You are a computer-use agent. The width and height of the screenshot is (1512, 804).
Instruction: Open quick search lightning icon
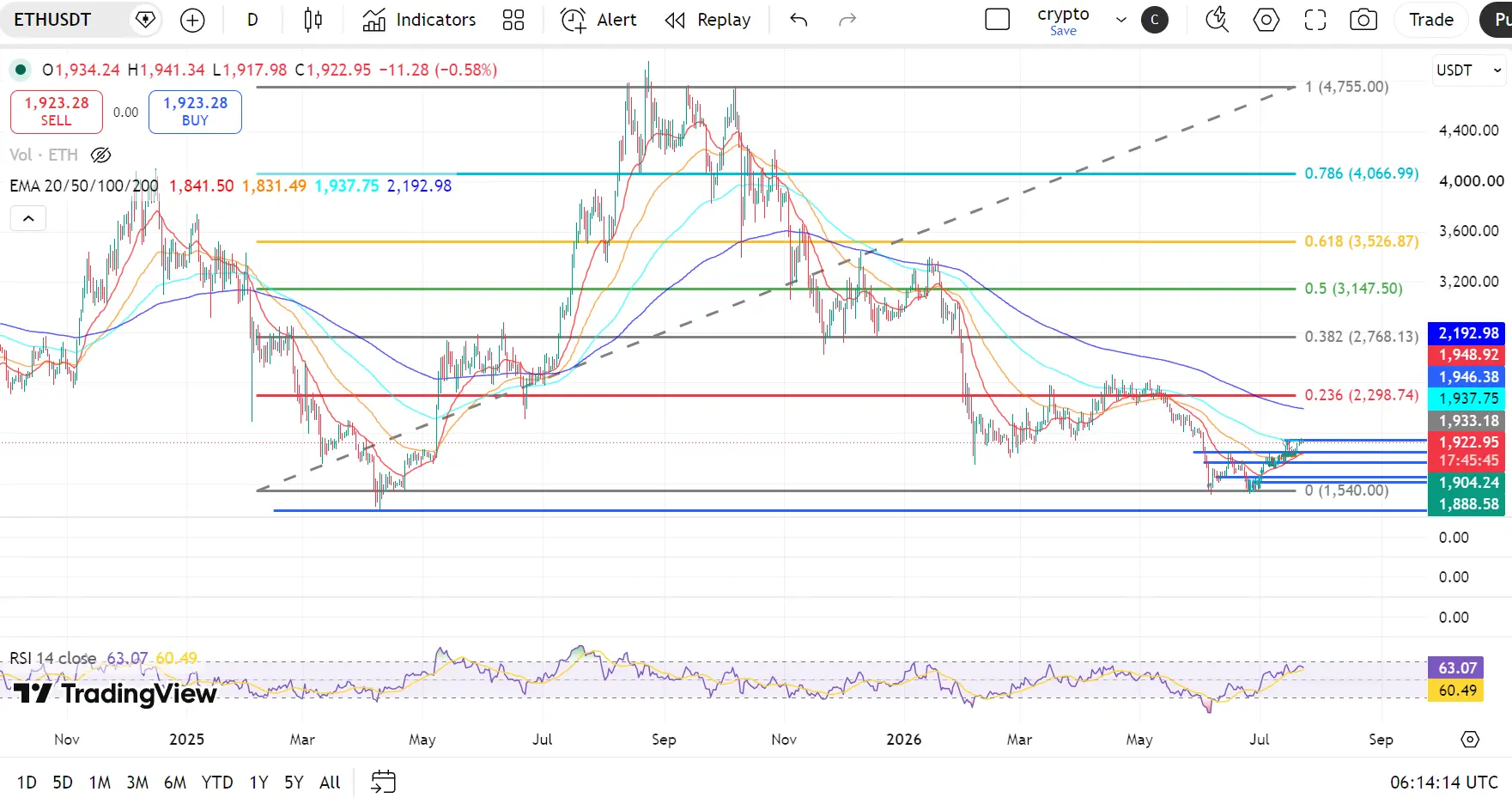(1217, 20)
